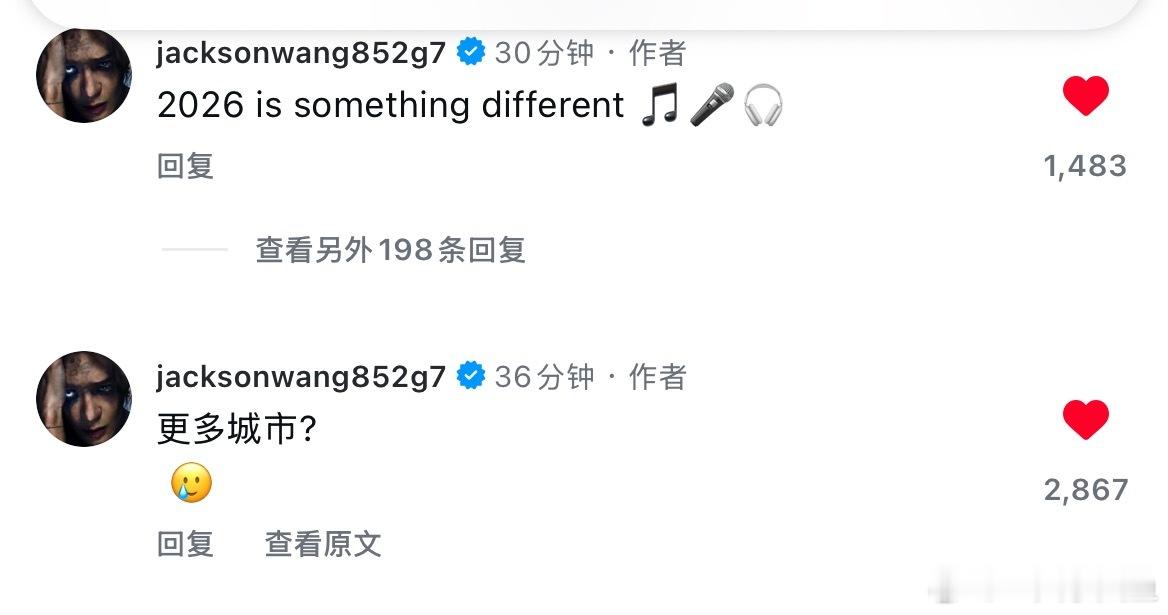Viewport: 1168px width, 615px height.
Task: Click 回复 under the second comment
Action: [184, 544]
